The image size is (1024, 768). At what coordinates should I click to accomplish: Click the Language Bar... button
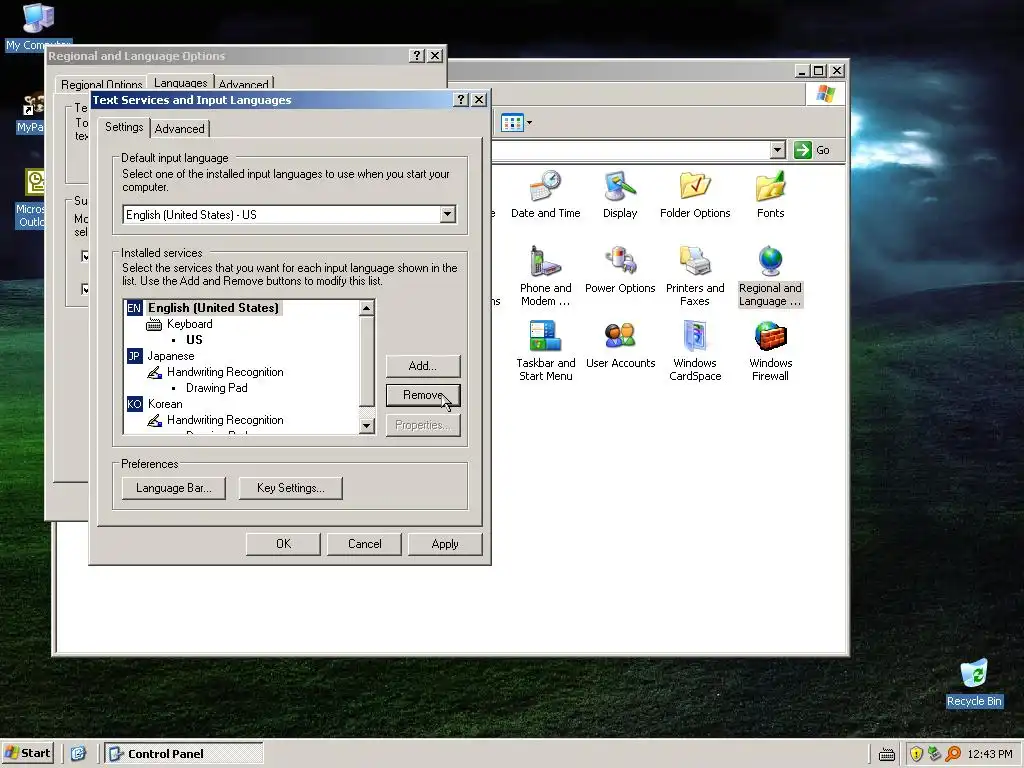pos(174,488)
